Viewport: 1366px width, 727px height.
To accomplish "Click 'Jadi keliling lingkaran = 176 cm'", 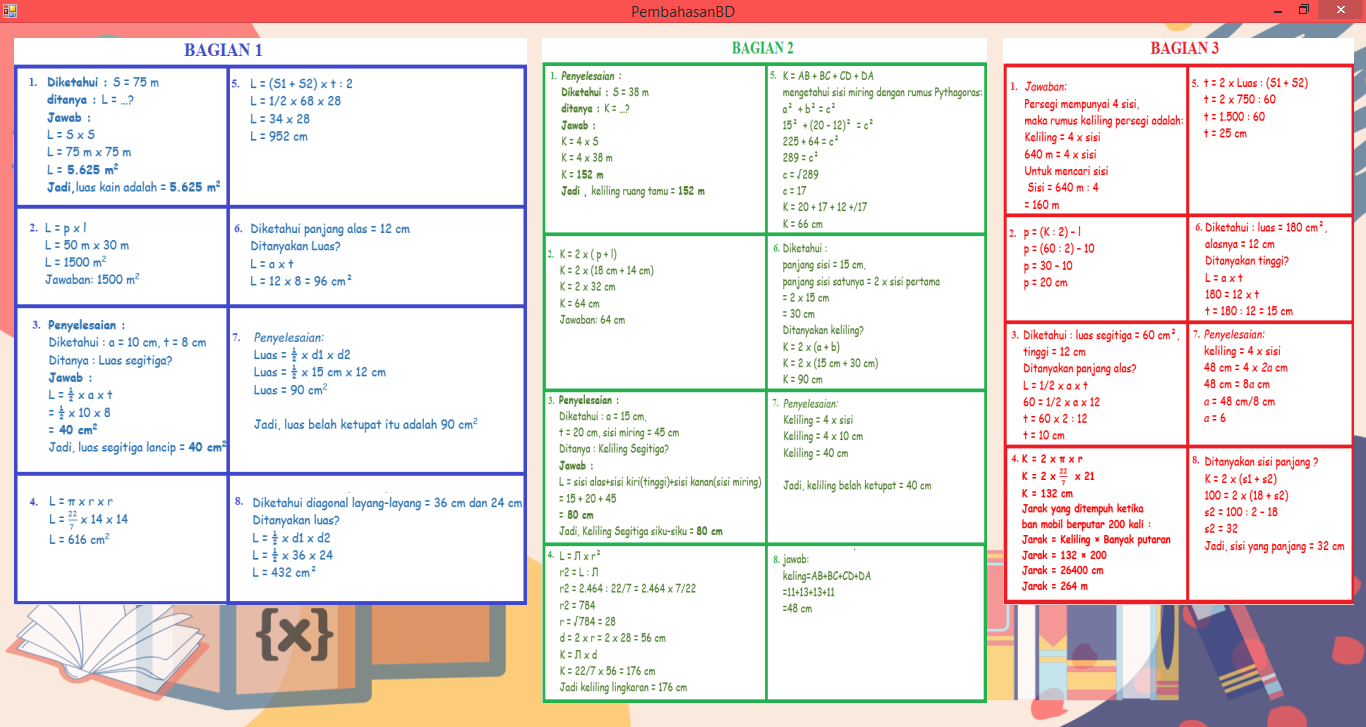I will coord(623,687).
